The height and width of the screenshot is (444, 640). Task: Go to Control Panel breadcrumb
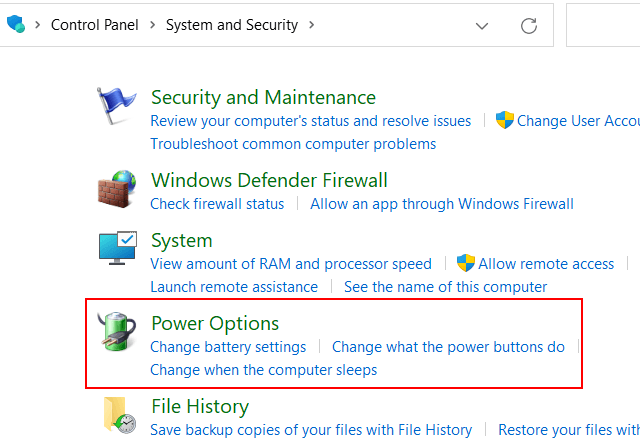click(x=95, y=25)
